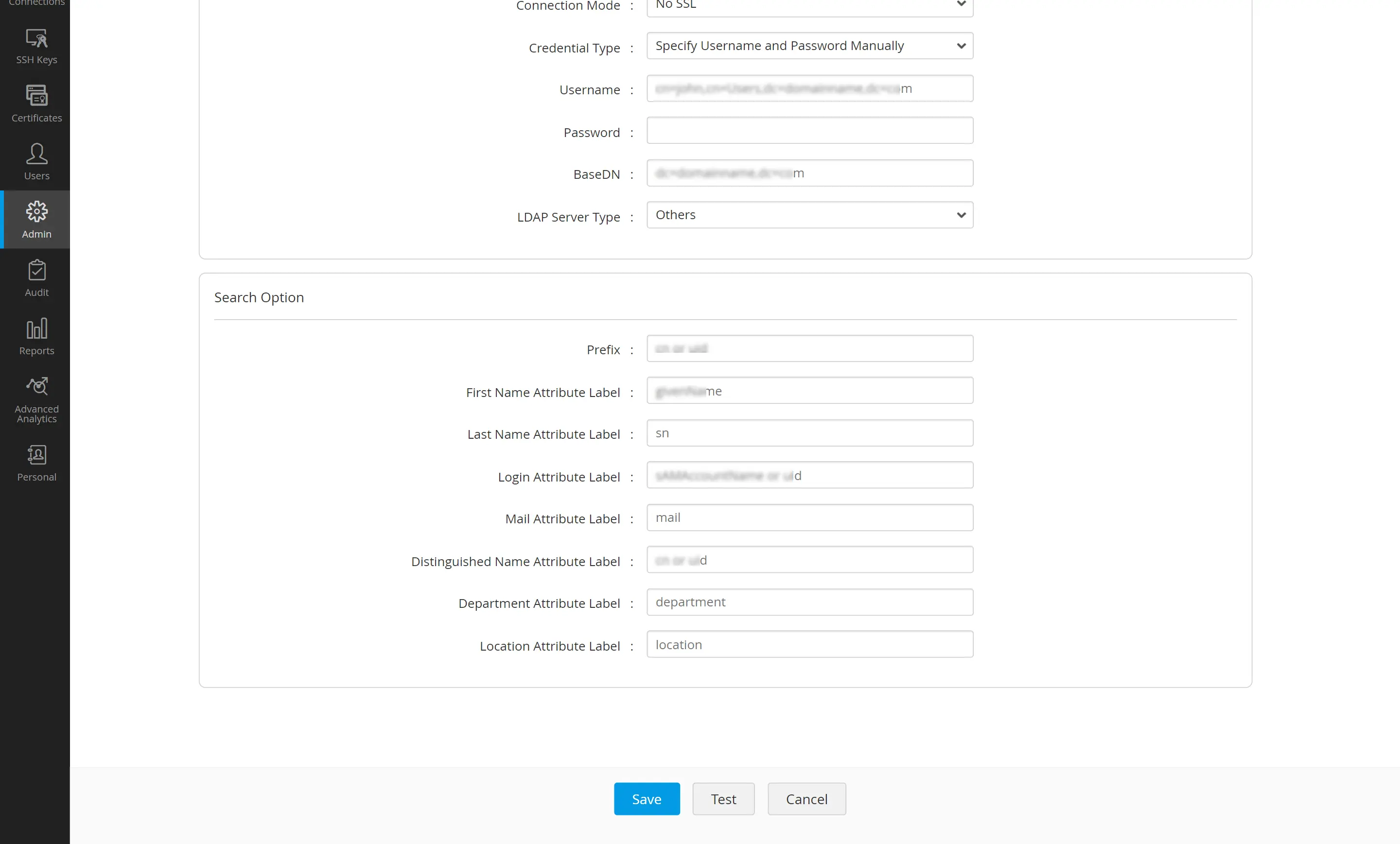Select the Certificates icon in the sidebar
The height and width of the screenshot is (844, 1400).
(36, 104)
